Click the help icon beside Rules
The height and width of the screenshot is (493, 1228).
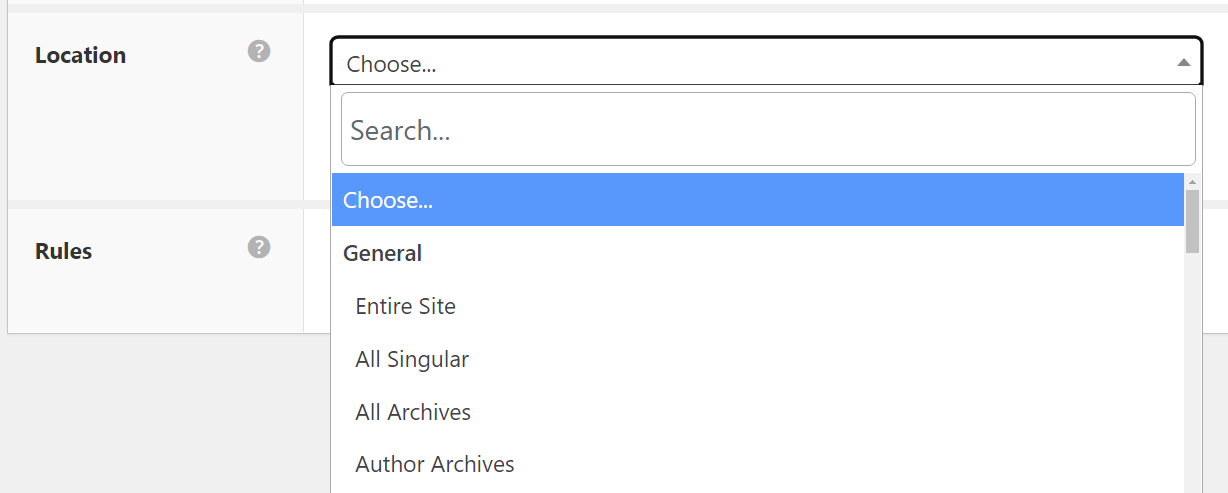[259, 247]
